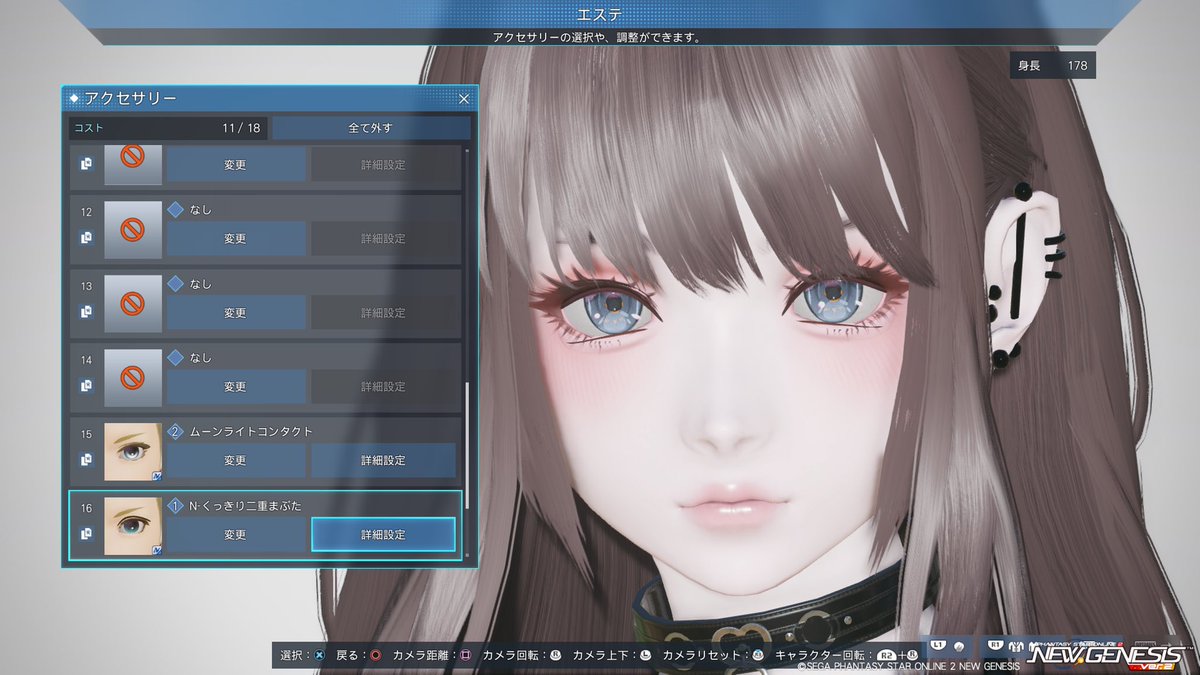The width and height of the screenshot is (1200, 675).
Task: Click the blue M badge on slot 16 thumbnail
Action: [x=157, y=549]
